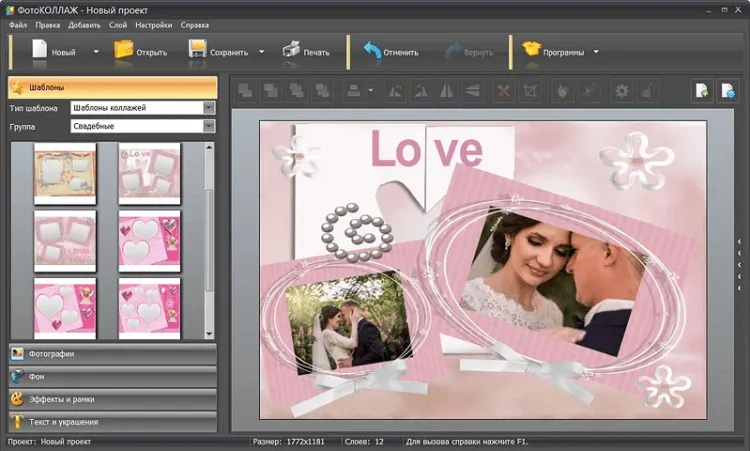Open the Тип шаблона dropdown

tap(209, 108)
